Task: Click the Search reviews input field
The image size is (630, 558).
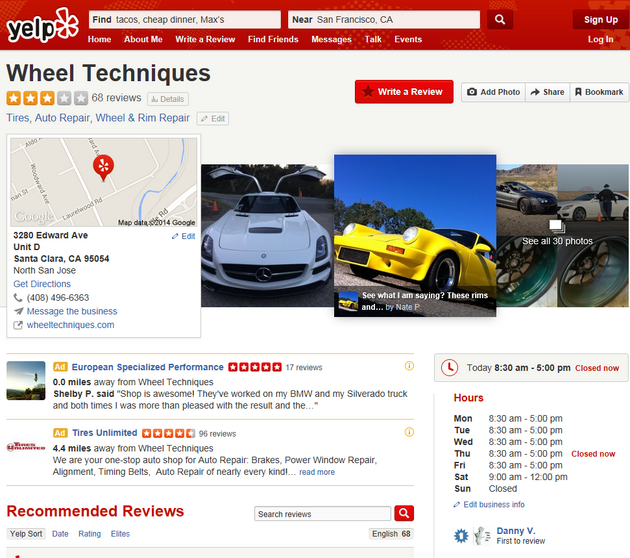Action: 322,514
